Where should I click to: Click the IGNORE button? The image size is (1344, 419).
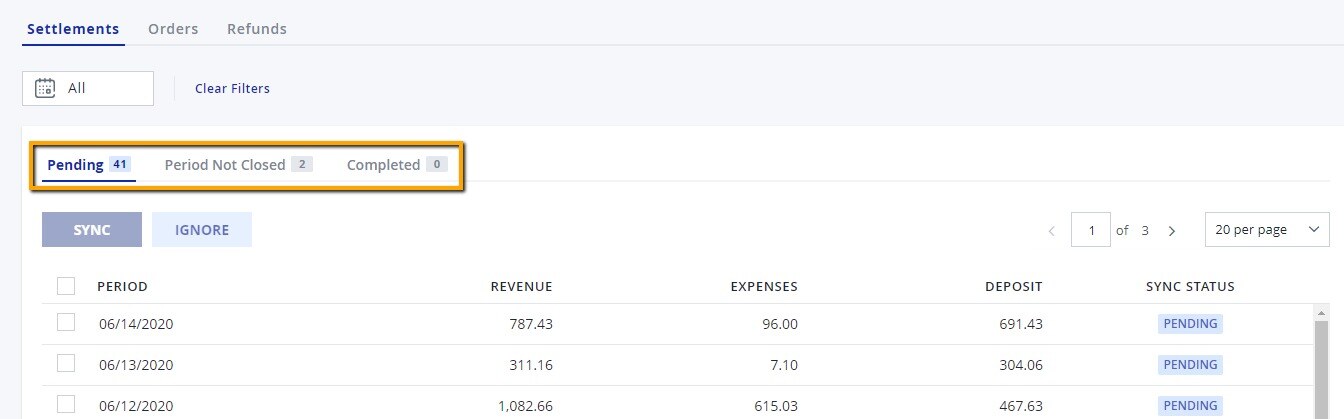tap(202, 230)
